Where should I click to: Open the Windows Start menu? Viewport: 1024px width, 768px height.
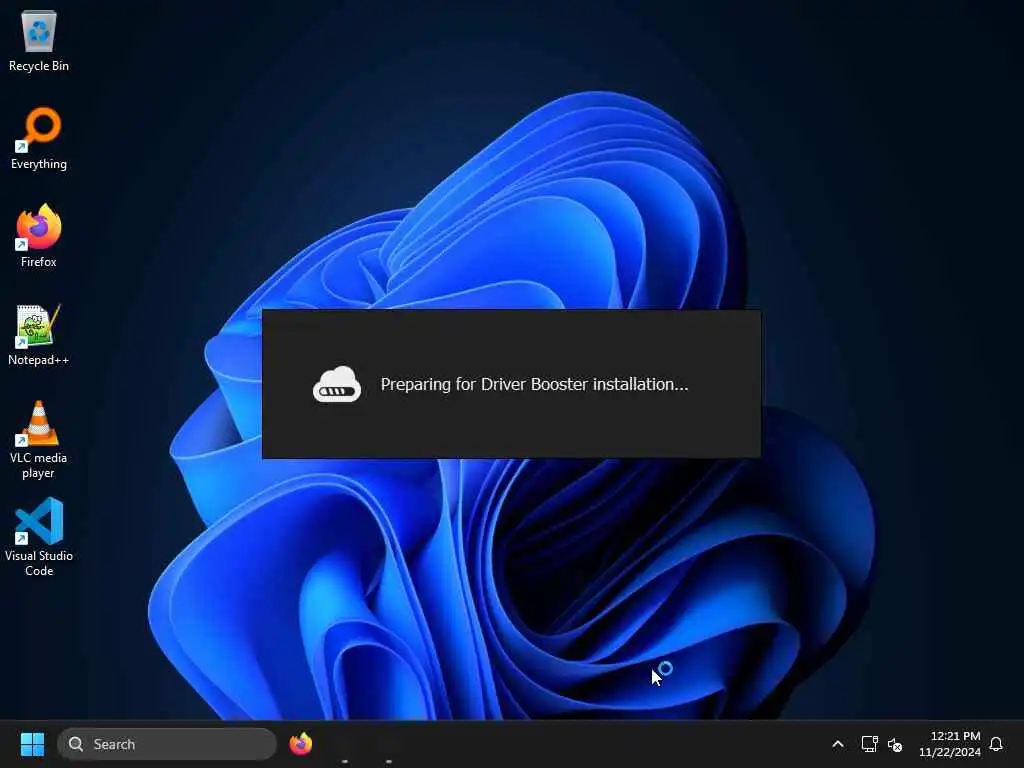[32, 744]
